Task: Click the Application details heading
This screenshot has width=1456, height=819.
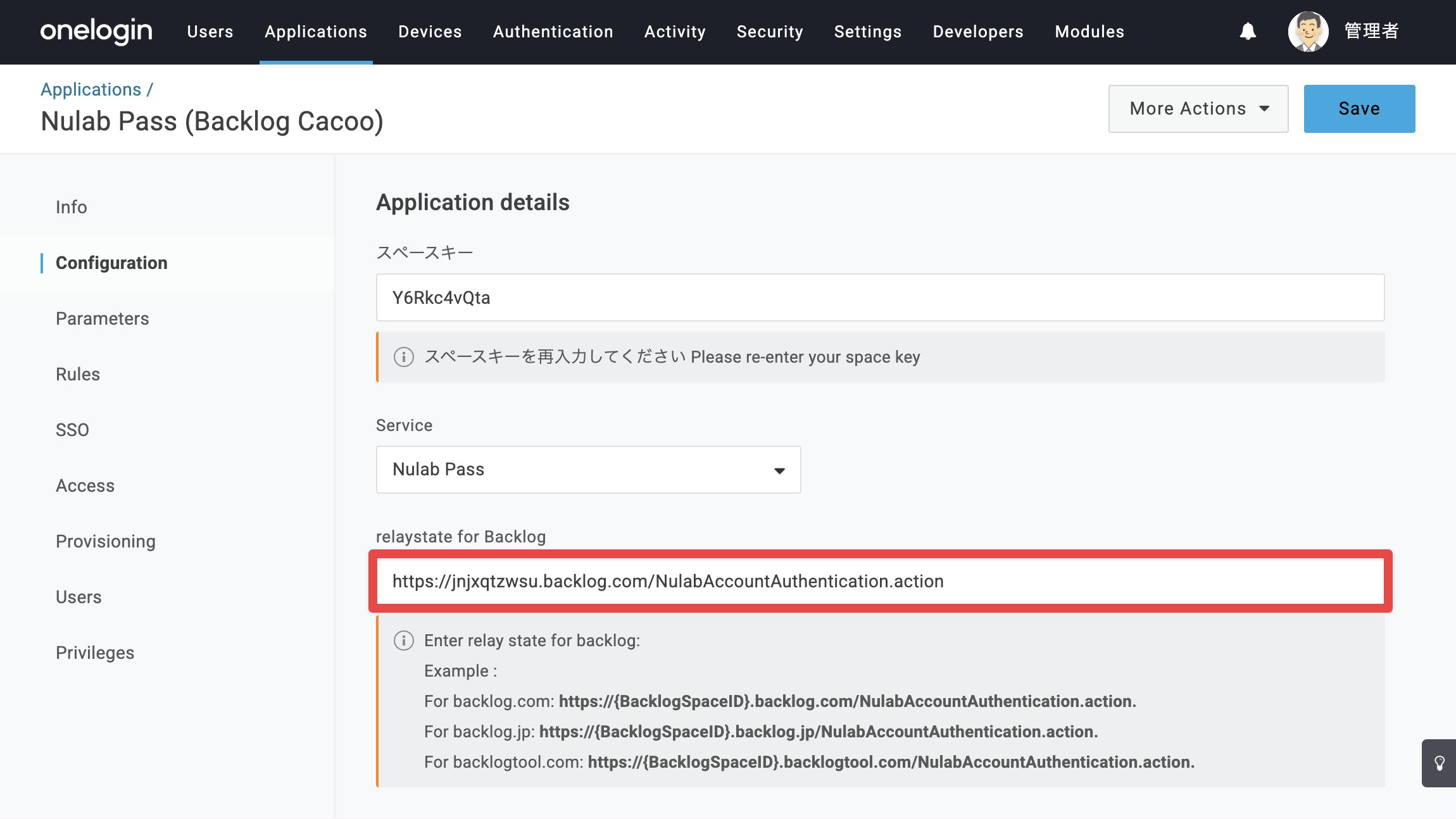Action: (x=473, y=203)
